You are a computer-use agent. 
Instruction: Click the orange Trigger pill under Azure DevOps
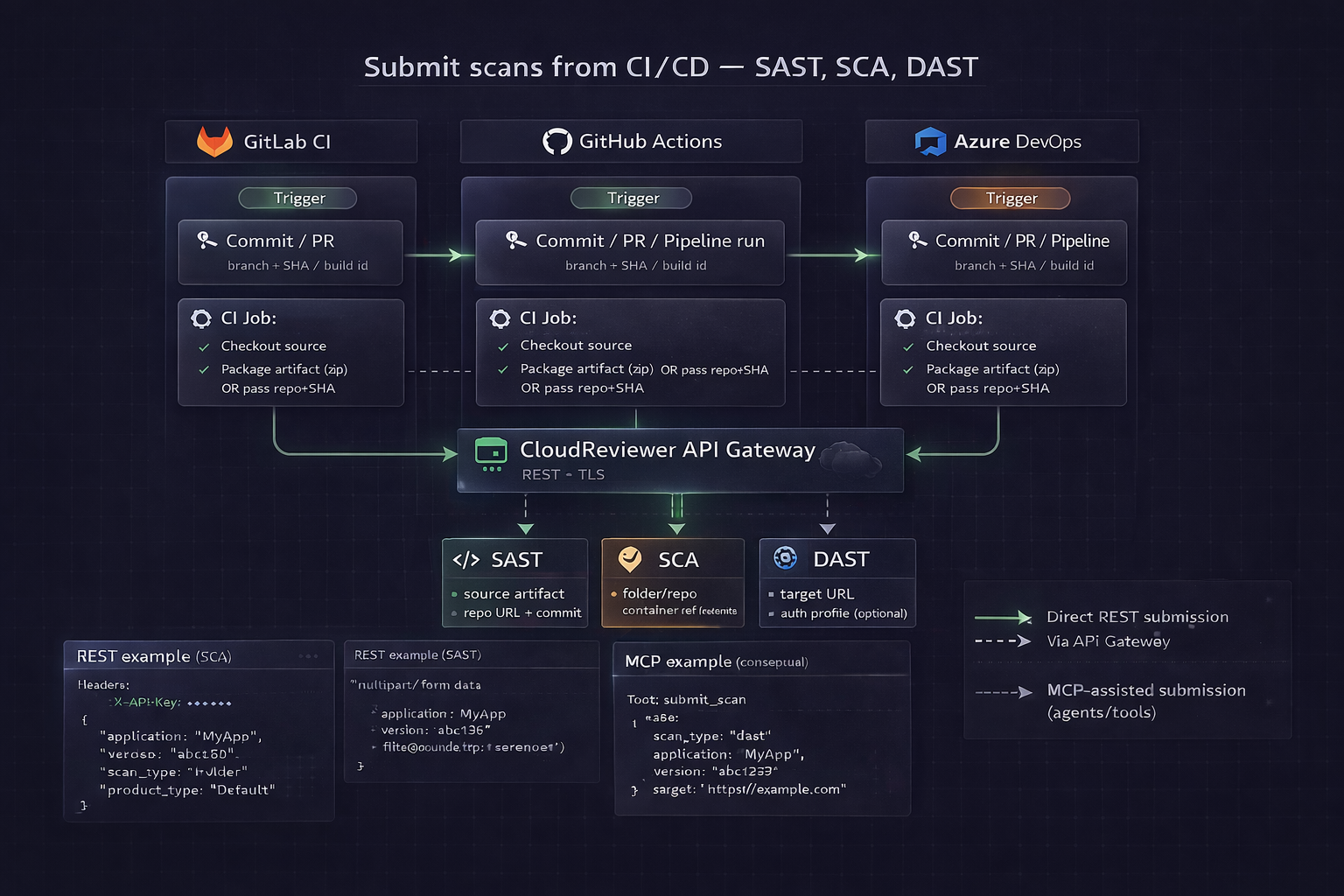(1011, 198)
